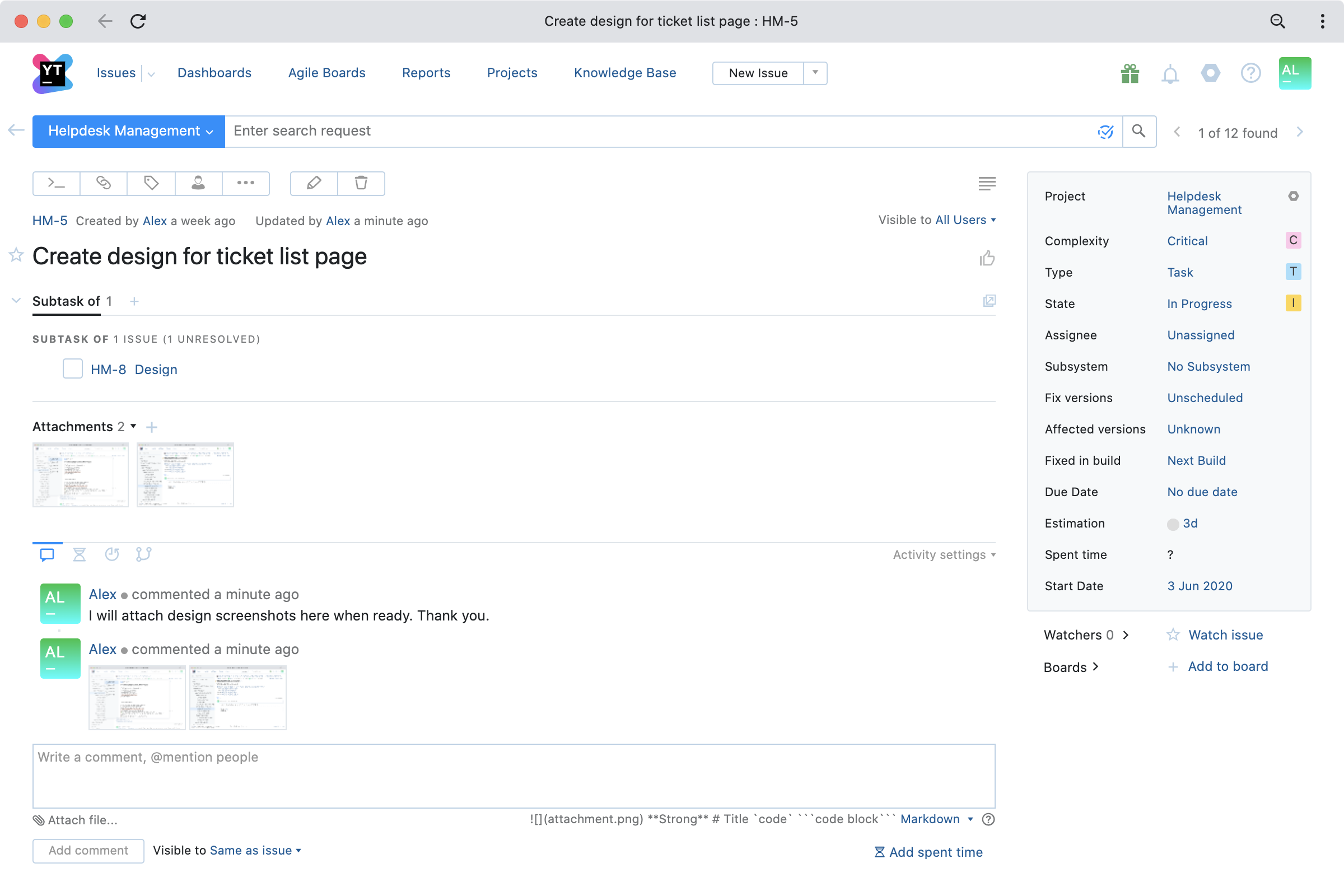The height and width of the screenshot is (896, 1344).
Task: Open the Issues dropdown arrow
Action: [x=151, y=74]
